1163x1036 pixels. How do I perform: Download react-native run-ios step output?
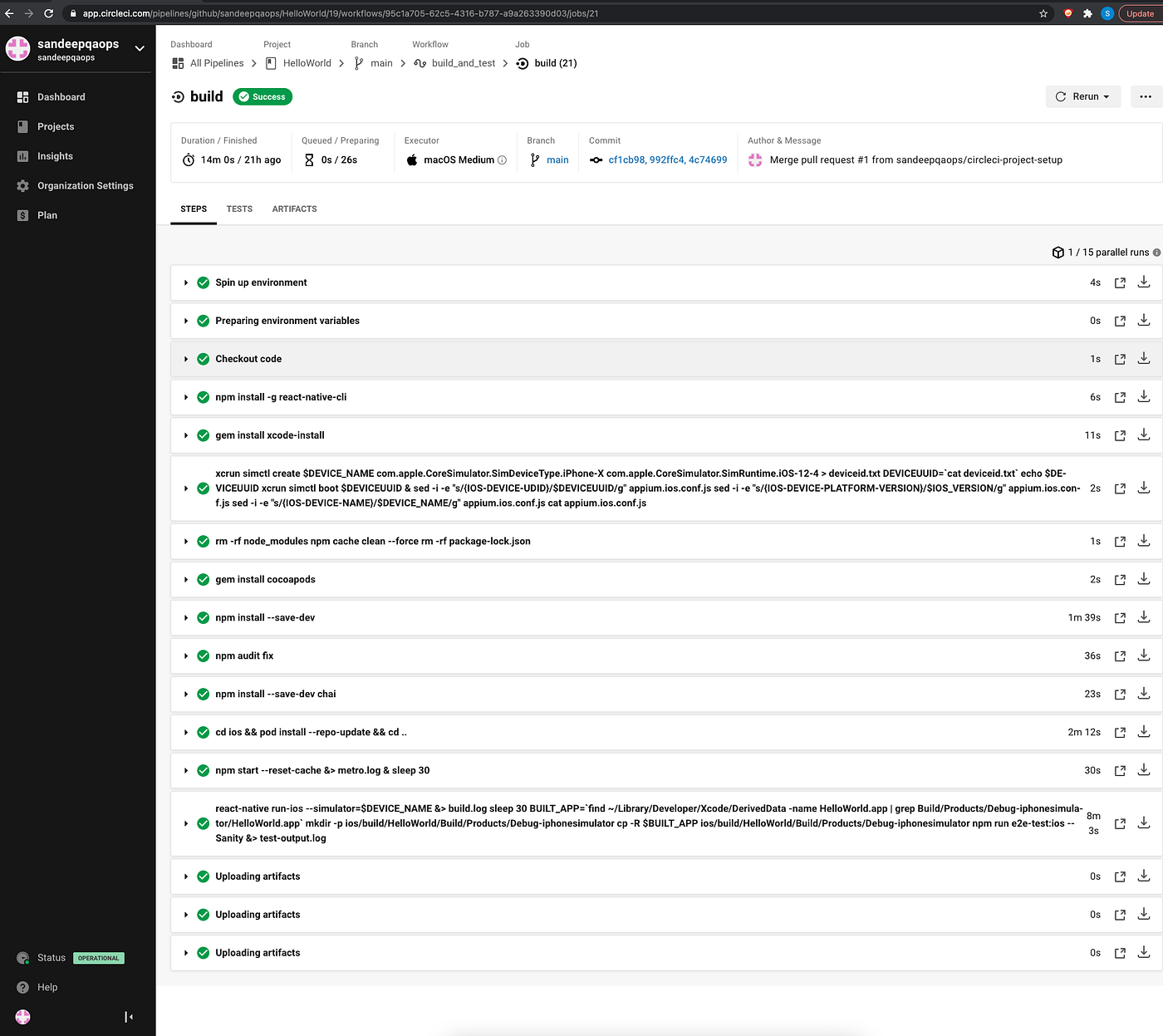(x=1144, y=822)
